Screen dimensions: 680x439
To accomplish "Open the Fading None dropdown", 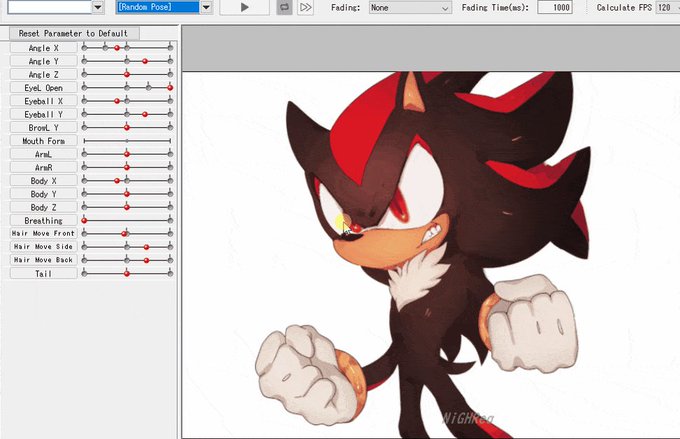I will click(410, 8).
